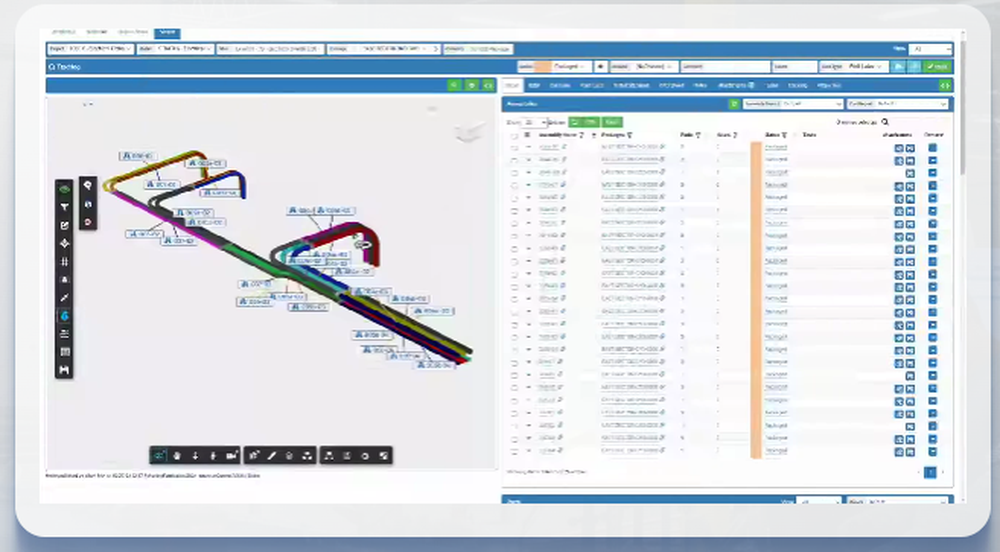Click the orange status color swatch in top bar
The height and width of the screenshot is (552, 1000).
[543, 66]
